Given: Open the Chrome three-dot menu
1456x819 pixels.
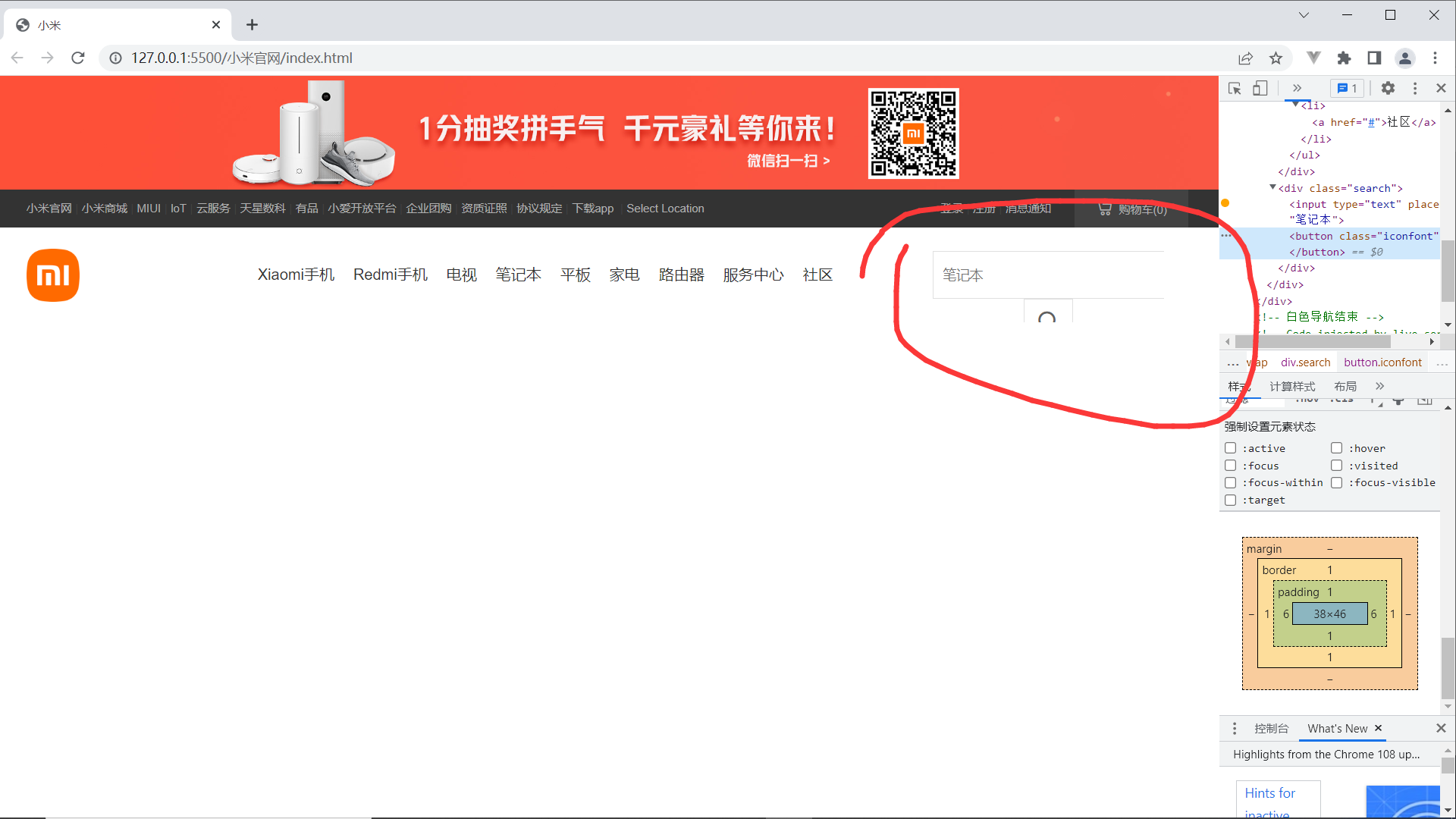Looking at the screenshot, I should (x=1436, y=58).
